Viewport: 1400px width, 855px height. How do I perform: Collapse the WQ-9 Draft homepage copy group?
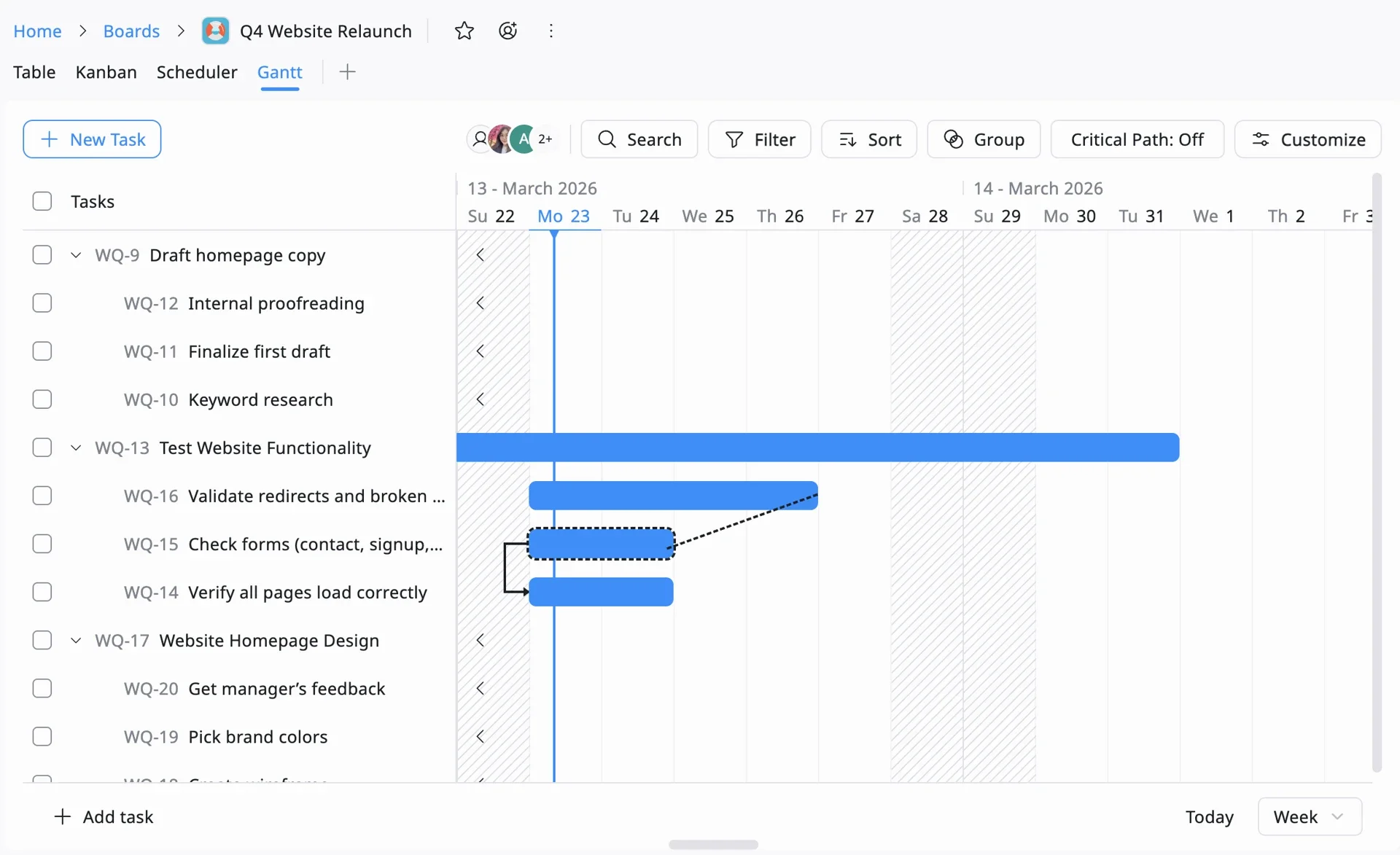(x=76, y=255)
